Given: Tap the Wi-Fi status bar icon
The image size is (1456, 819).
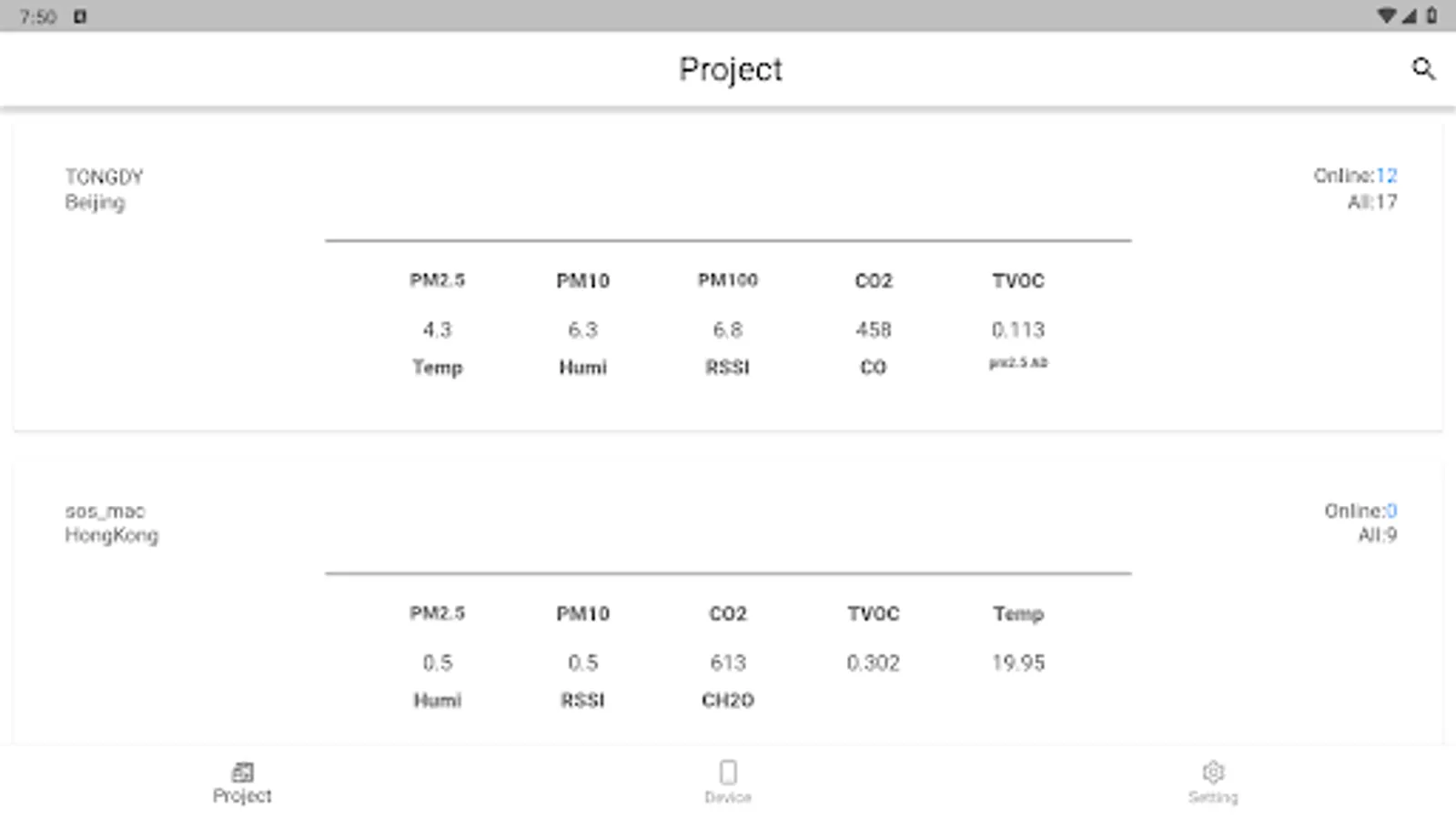Looking at the screenshot, I should (x=1387, y=15).
